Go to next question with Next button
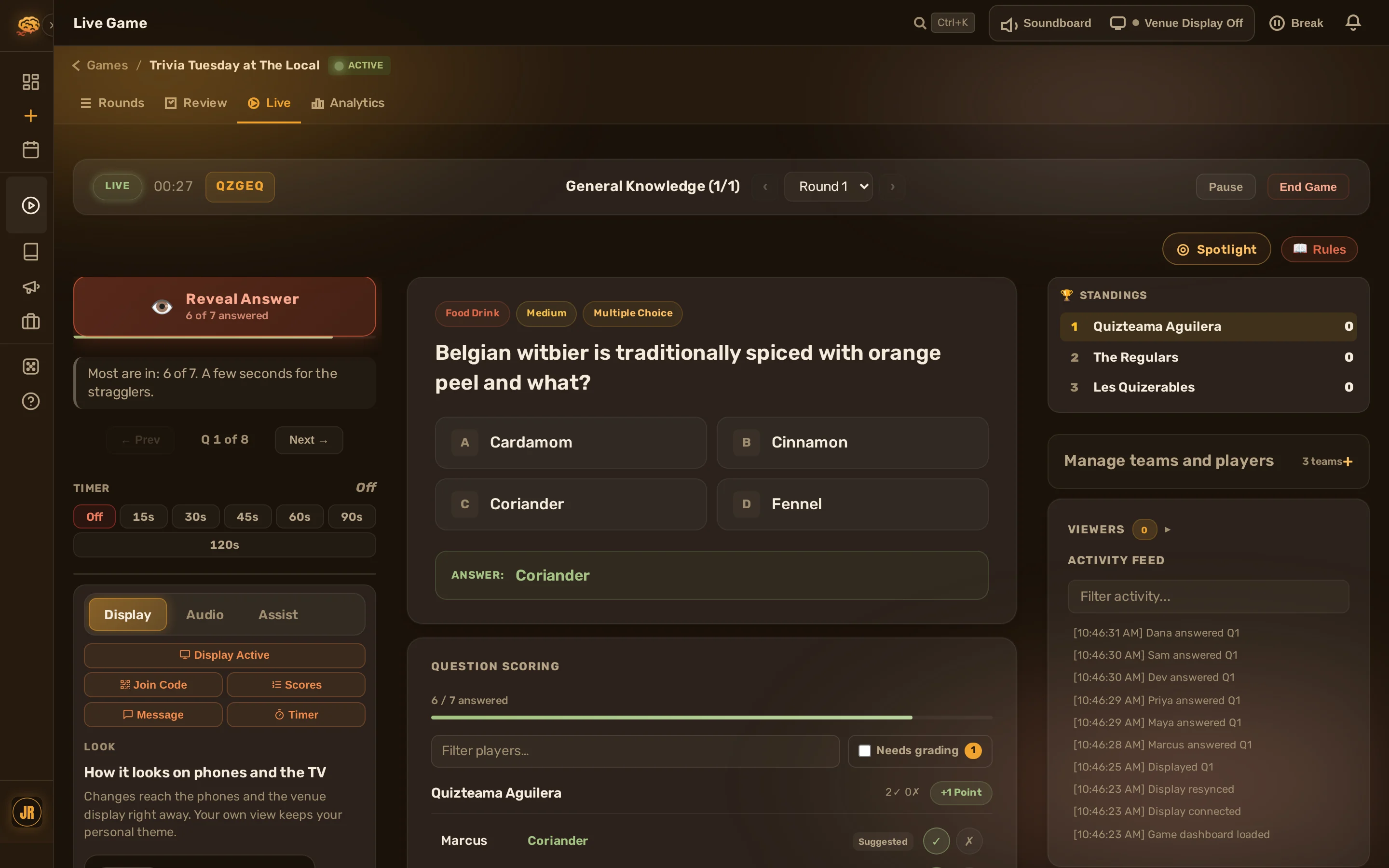The width and height of the screenshot is (1389, 868). click(309, 440)
